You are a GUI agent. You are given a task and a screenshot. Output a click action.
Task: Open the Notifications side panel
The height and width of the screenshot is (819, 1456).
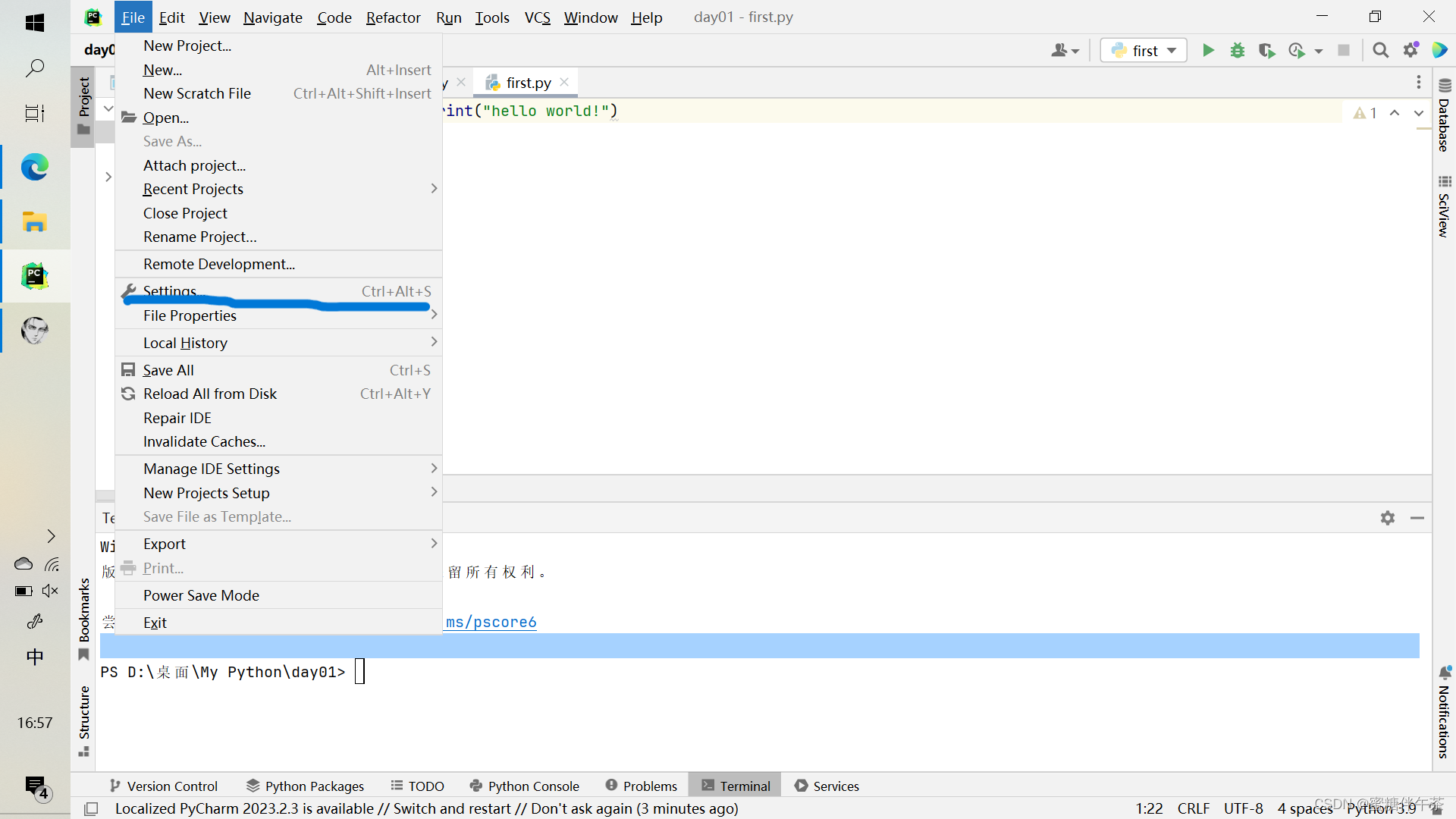tap(1444, 713)
